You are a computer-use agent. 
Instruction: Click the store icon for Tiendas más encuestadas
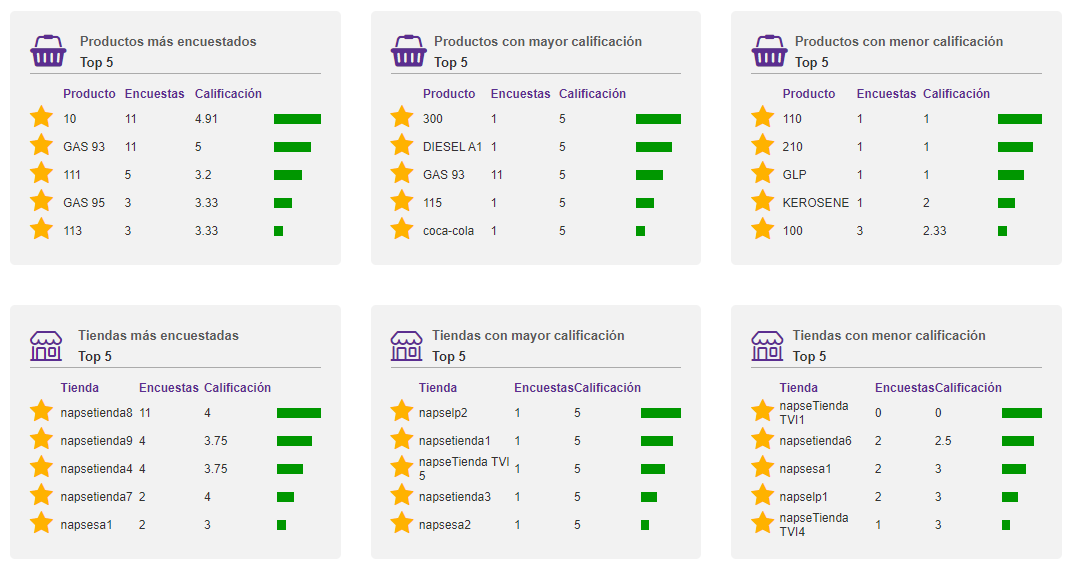[46, 346]
